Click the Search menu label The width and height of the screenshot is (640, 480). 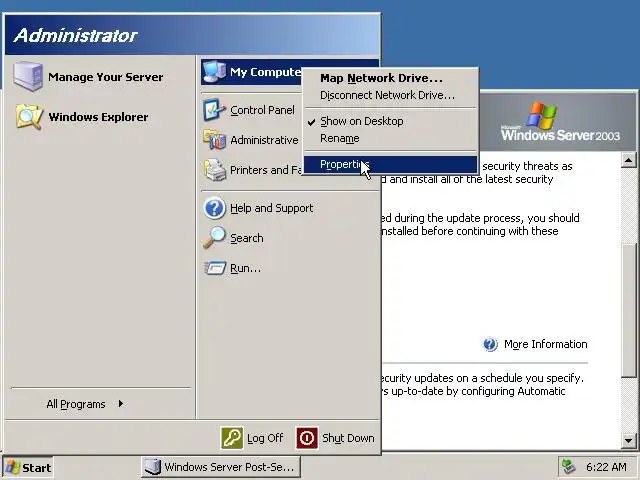(x=247, y=238)
